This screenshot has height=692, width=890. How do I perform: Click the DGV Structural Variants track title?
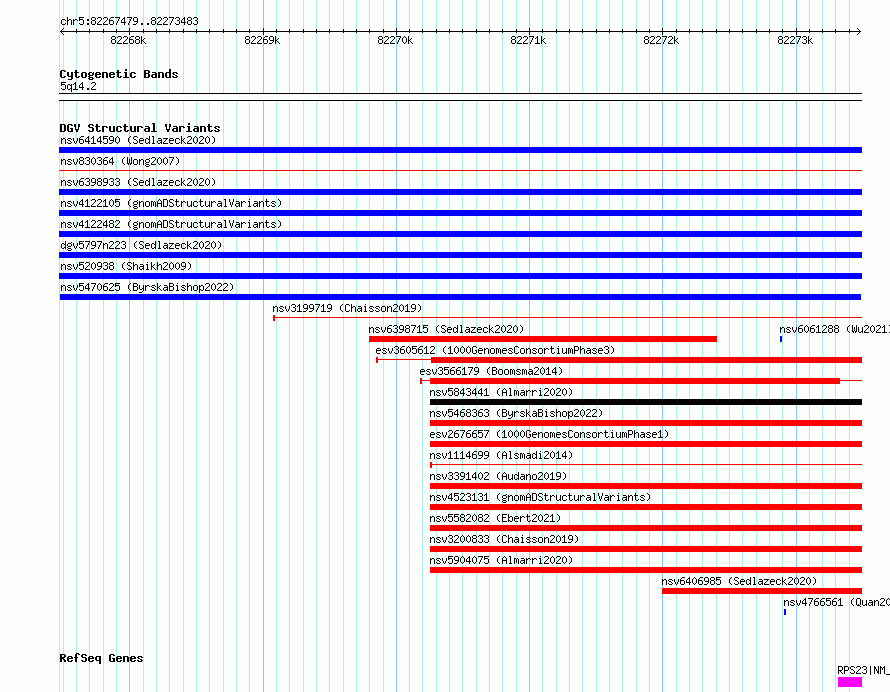[x=140, y=128]
